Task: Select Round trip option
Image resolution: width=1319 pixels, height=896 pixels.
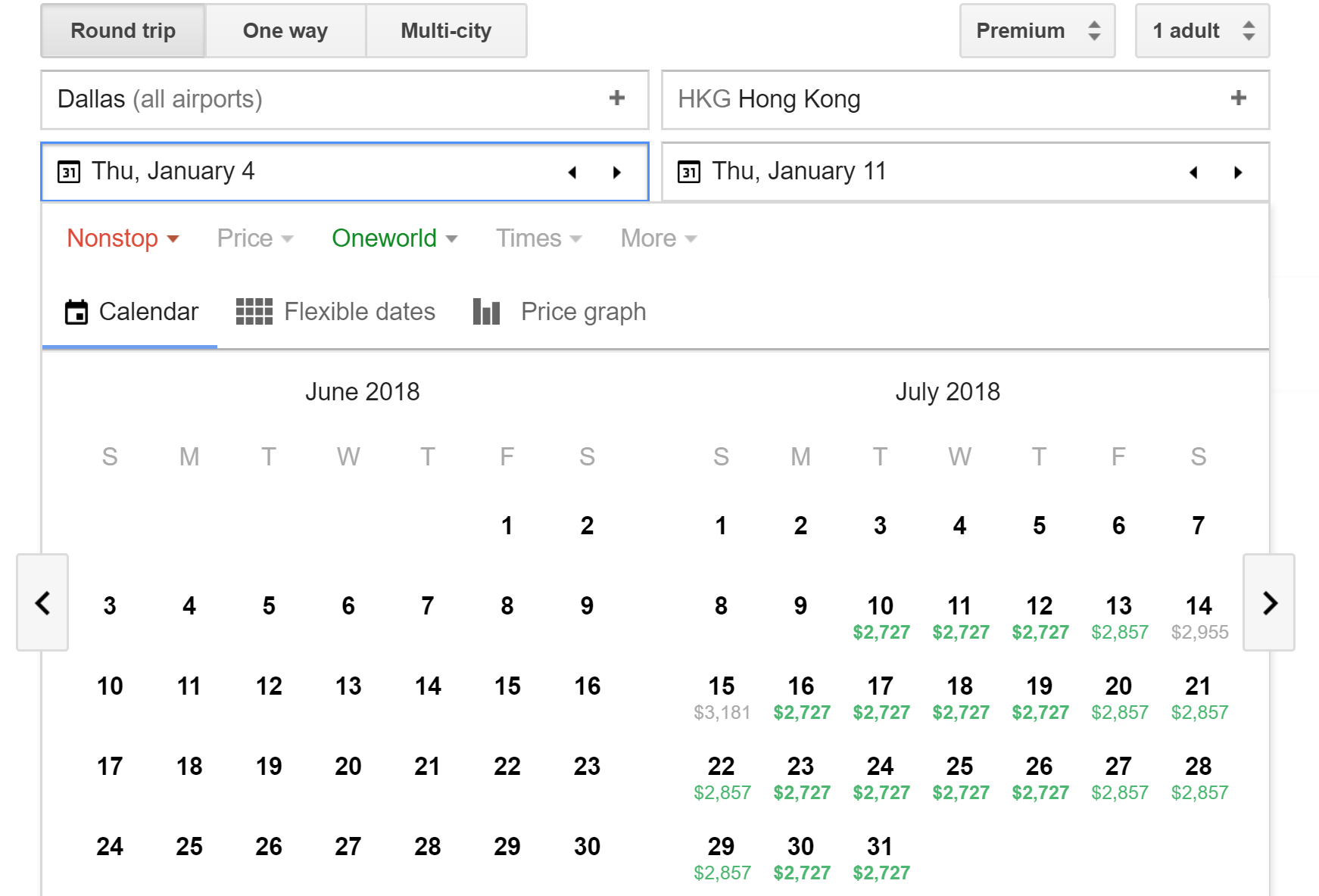Action: pos(123,31)
